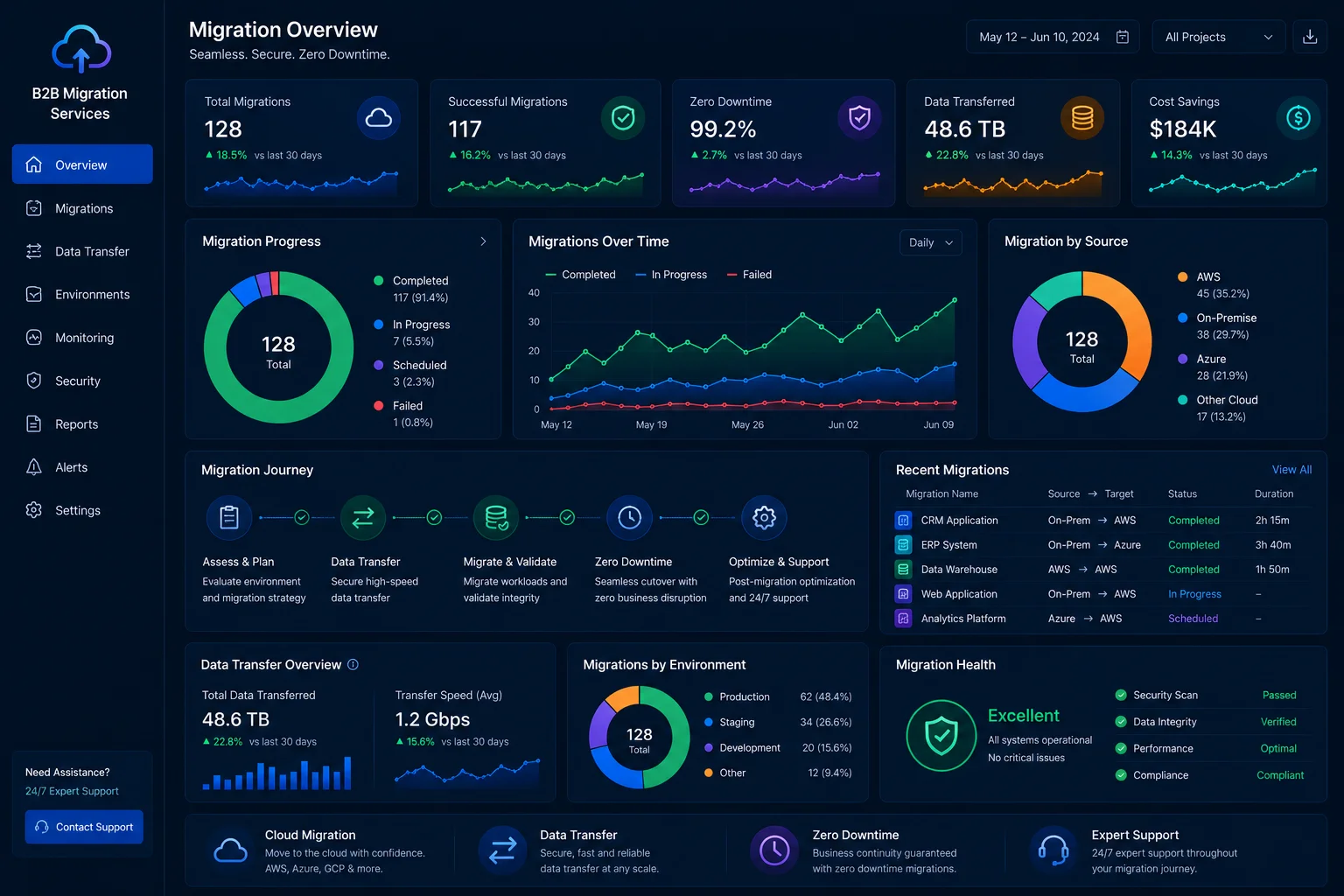Toggle the Completed series legend in chart

click(x=580, y=275)
